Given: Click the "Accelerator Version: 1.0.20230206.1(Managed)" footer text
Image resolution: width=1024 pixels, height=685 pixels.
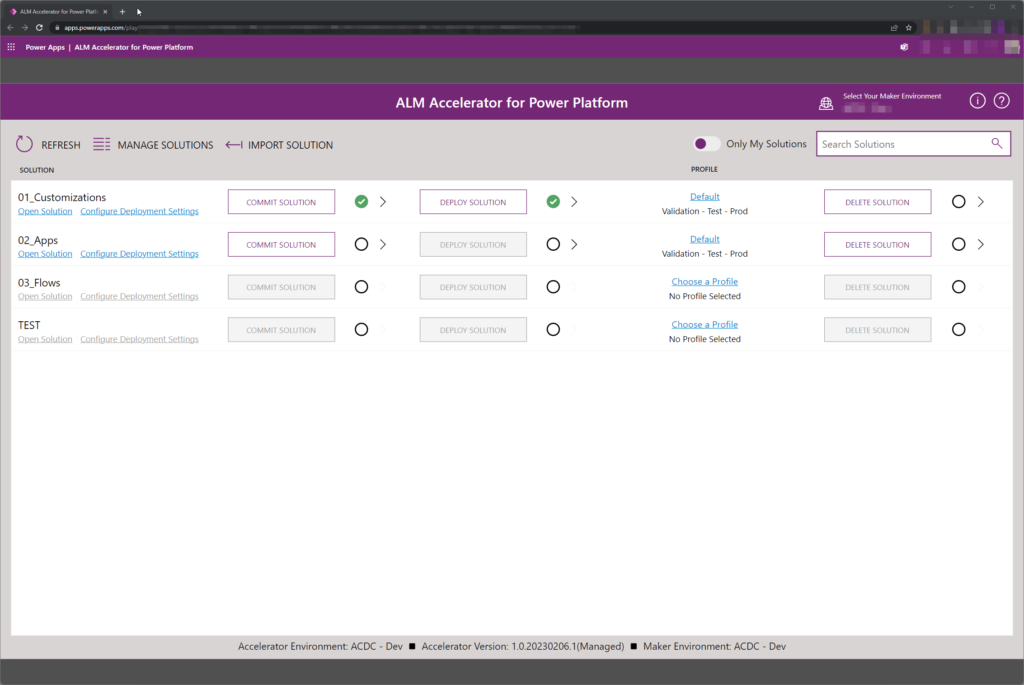Looking at the screenshot, I should point(522,646).
